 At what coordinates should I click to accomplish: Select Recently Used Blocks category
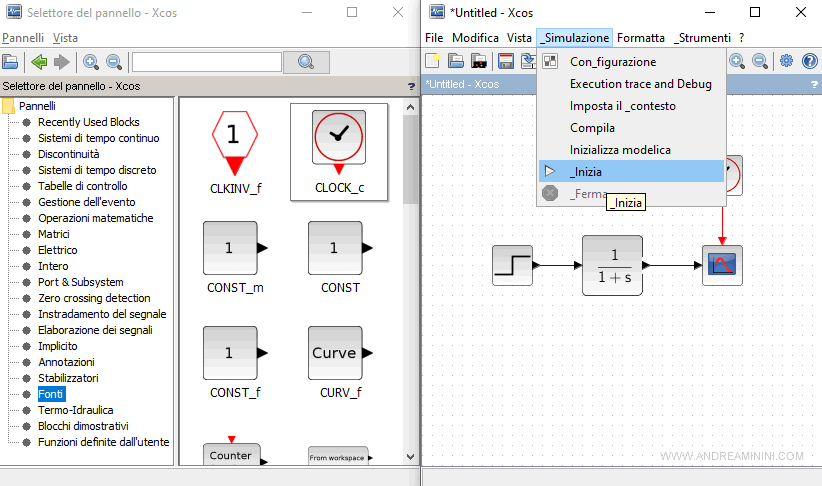tap(89, 122)
